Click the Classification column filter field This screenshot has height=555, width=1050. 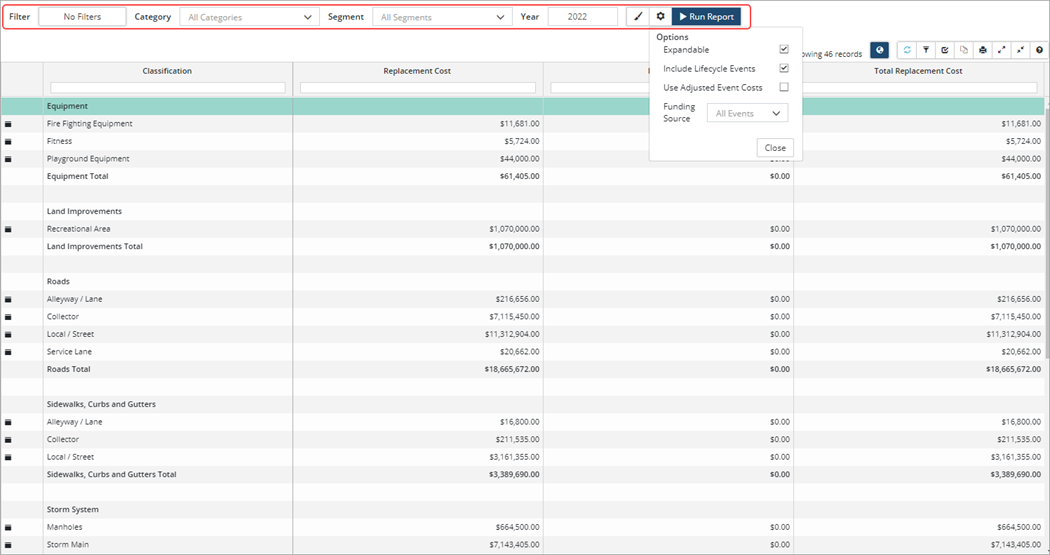coord(167,88)
